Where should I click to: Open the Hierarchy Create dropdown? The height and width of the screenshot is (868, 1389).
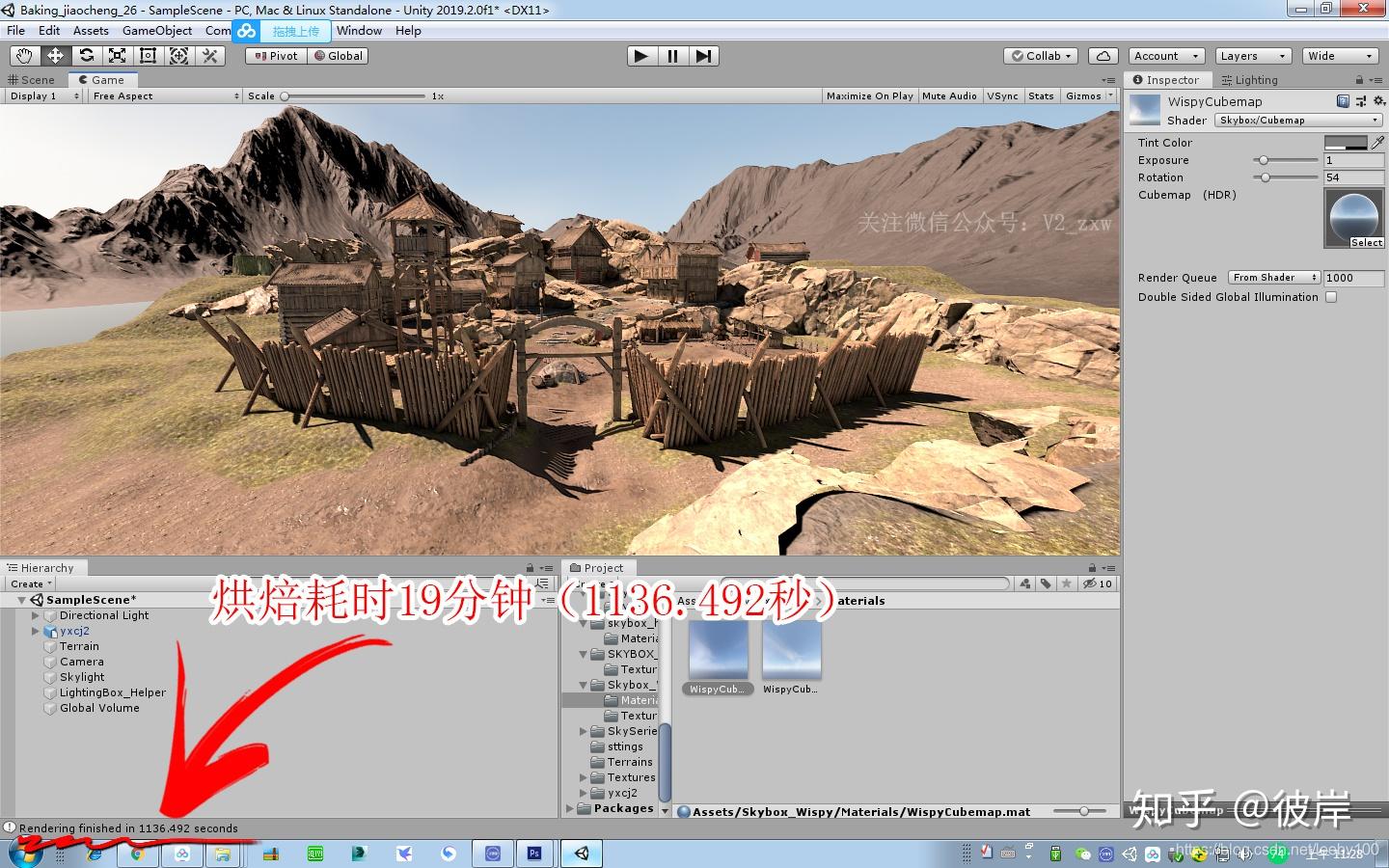[x=31, y=583]
